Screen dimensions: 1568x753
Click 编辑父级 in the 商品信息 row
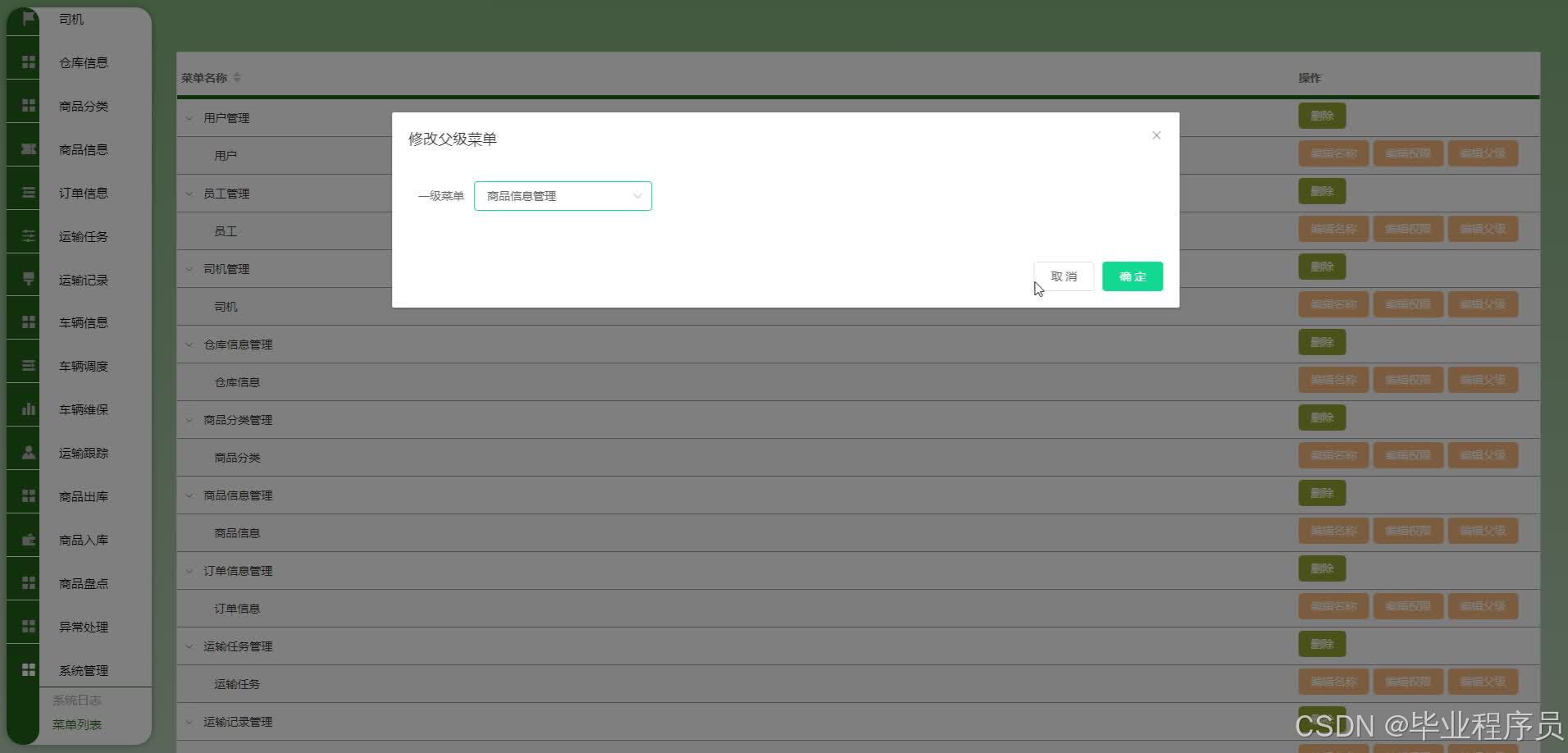pyautogui.click(x=1483, y=531)
